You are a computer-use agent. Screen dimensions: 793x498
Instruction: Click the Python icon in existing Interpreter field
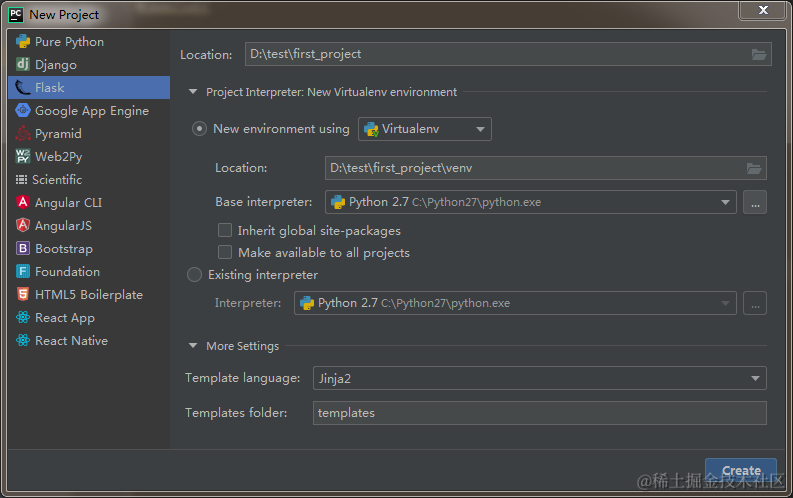click(306, 303)
